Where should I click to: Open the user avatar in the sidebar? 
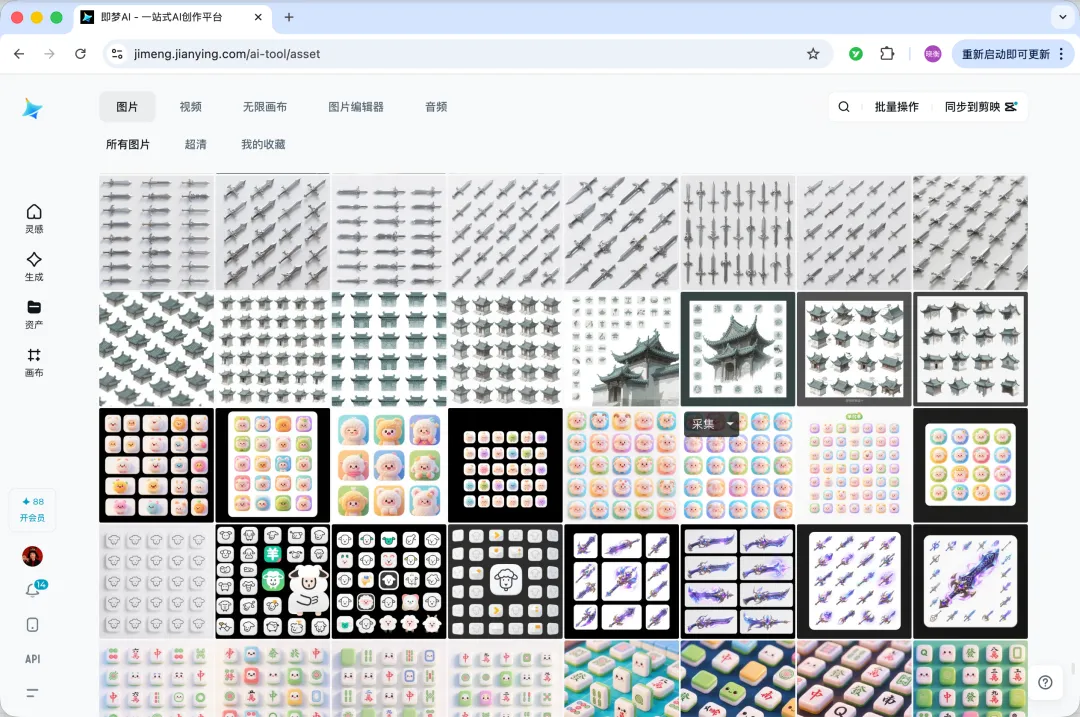(32, 556)
